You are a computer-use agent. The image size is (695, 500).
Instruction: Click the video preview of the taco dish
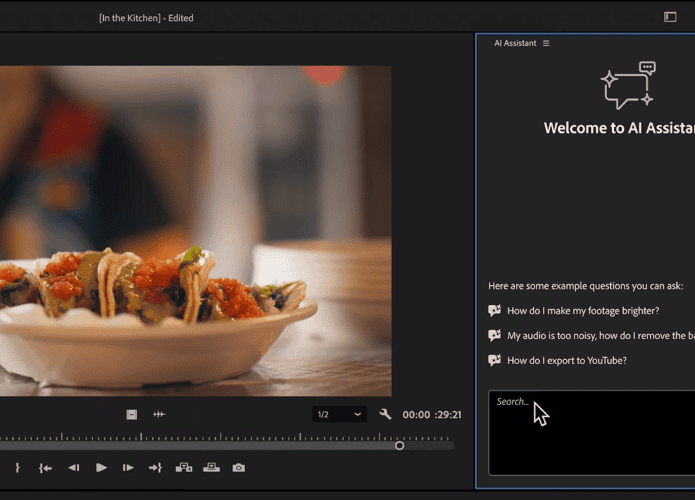click(x=195, y=231)
